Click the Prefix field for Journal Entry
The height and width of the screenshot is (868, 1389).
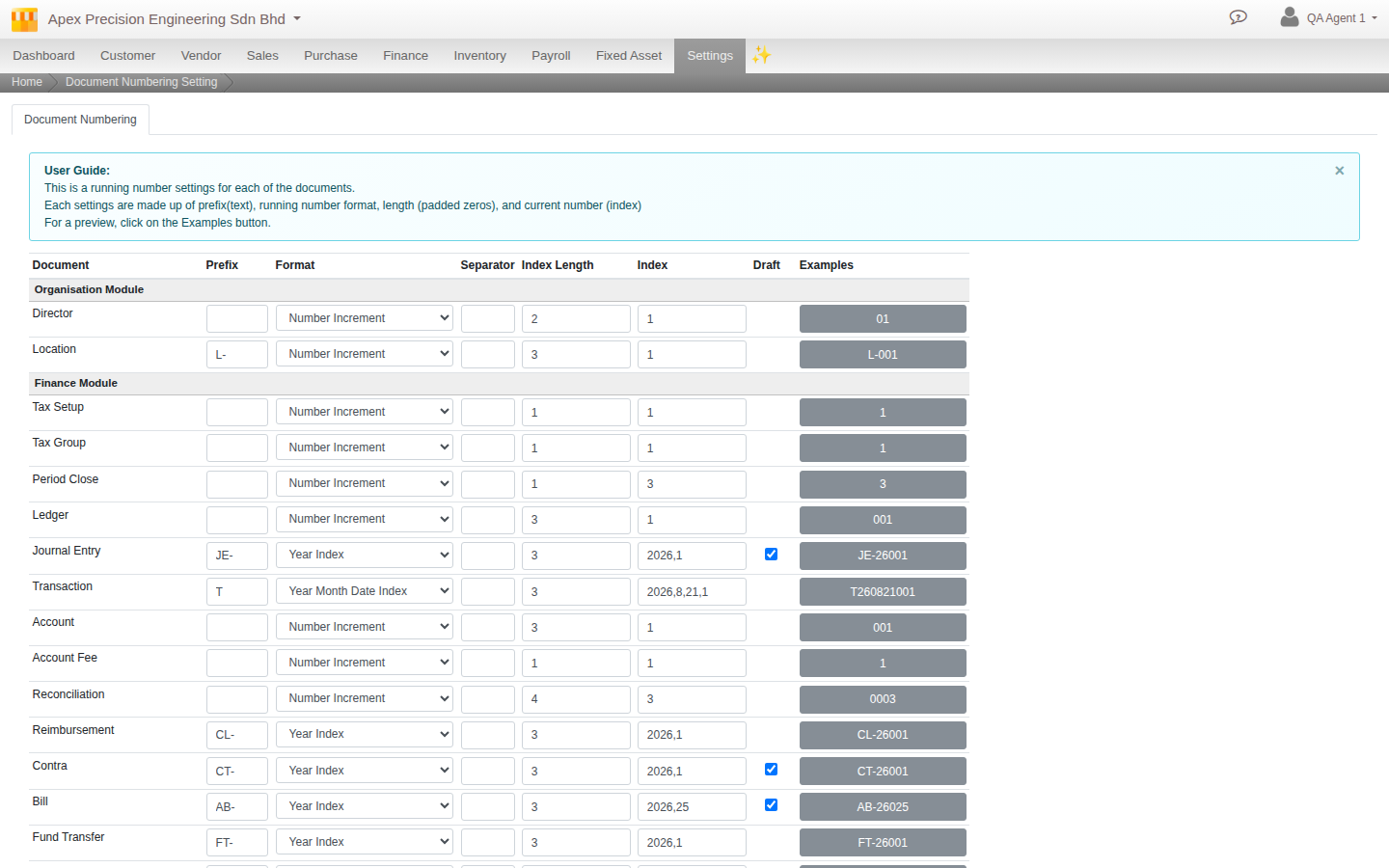pos(237,555)
